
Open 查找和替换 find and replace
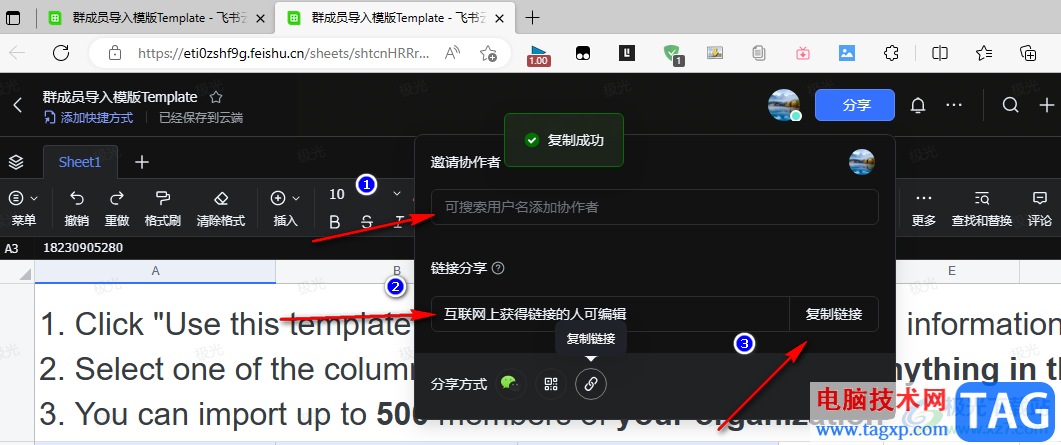click(981, 208)
